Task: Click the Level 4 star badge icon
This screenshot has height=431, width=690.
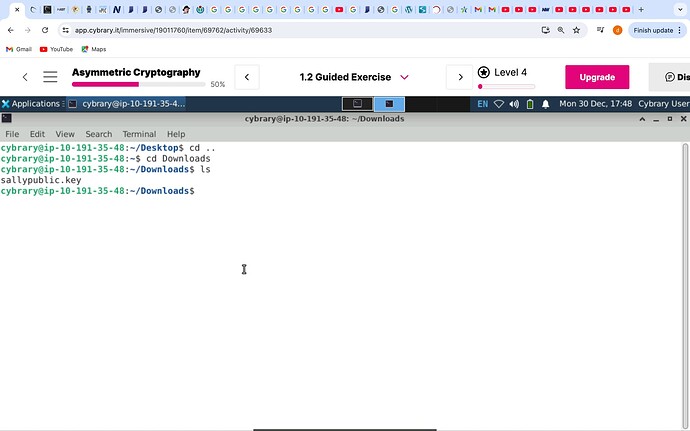Action: click(x=484, y=73)
